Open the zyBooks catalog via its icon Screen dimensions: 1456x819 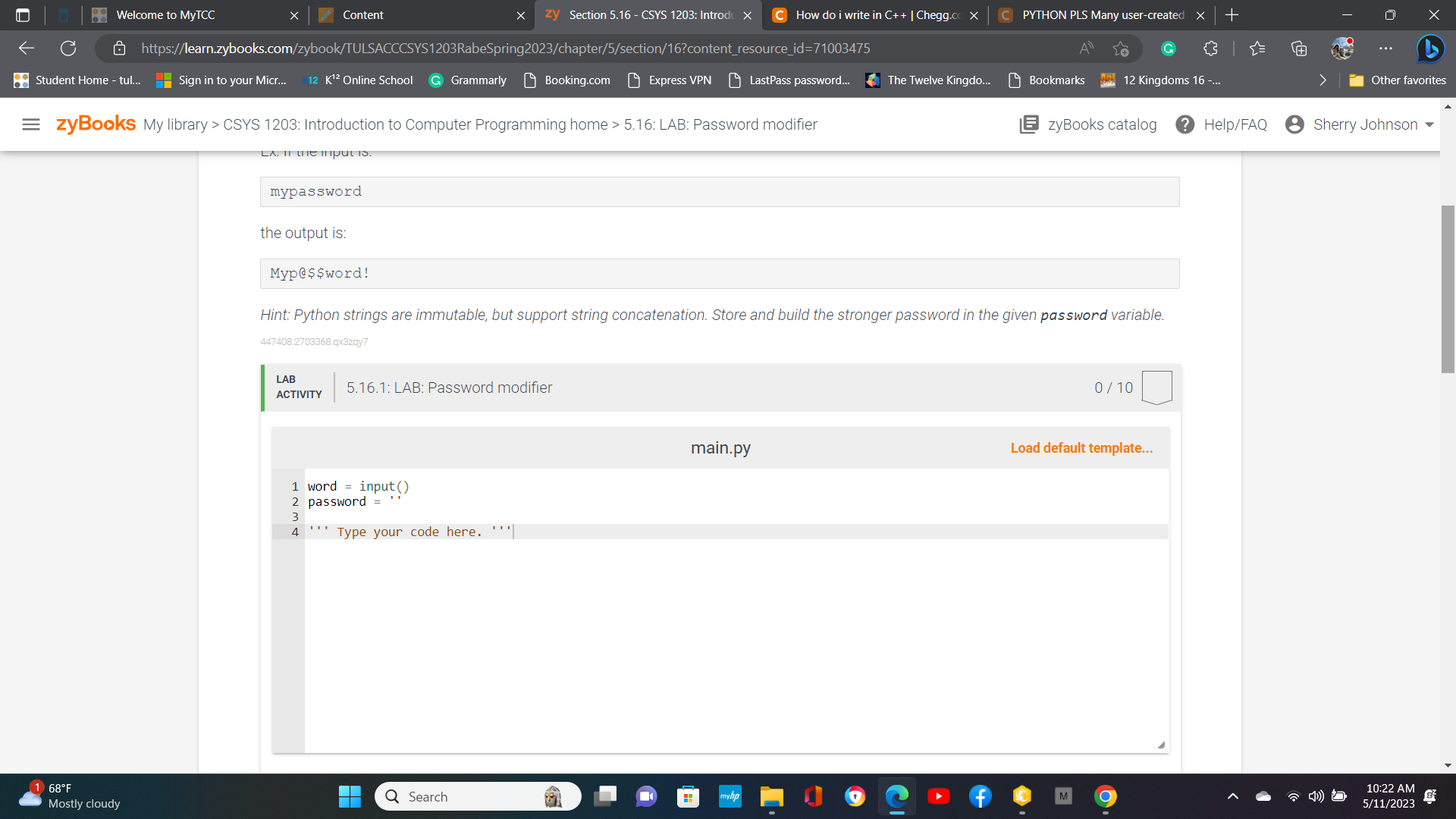click(1029, 124)
